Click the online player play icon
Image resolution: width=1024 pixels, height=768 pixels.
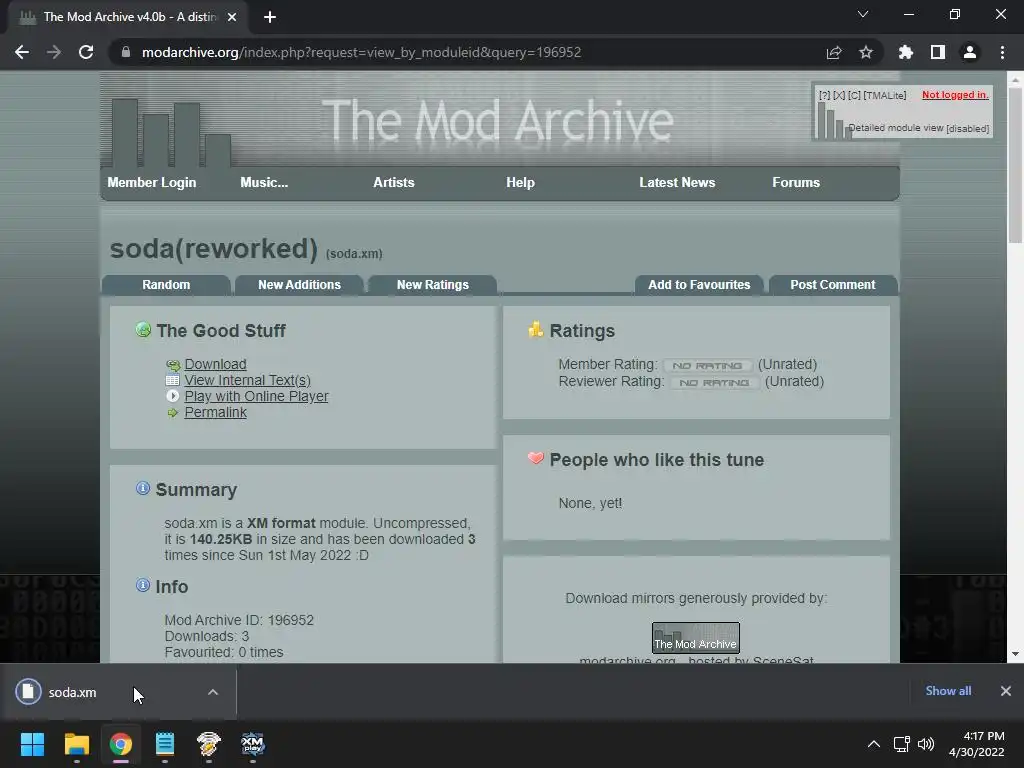(x=173, y=396)
